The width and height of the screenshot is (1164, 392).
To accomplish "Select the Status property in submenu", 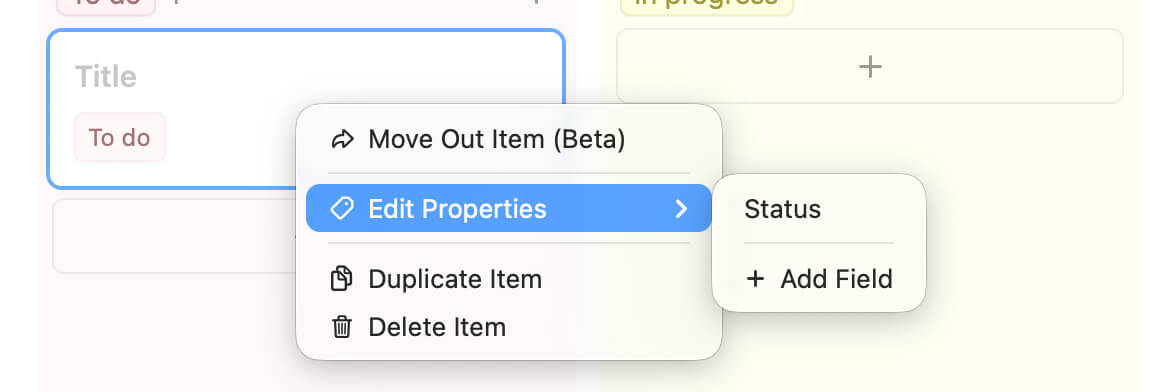I will click(x=782, y=209).
